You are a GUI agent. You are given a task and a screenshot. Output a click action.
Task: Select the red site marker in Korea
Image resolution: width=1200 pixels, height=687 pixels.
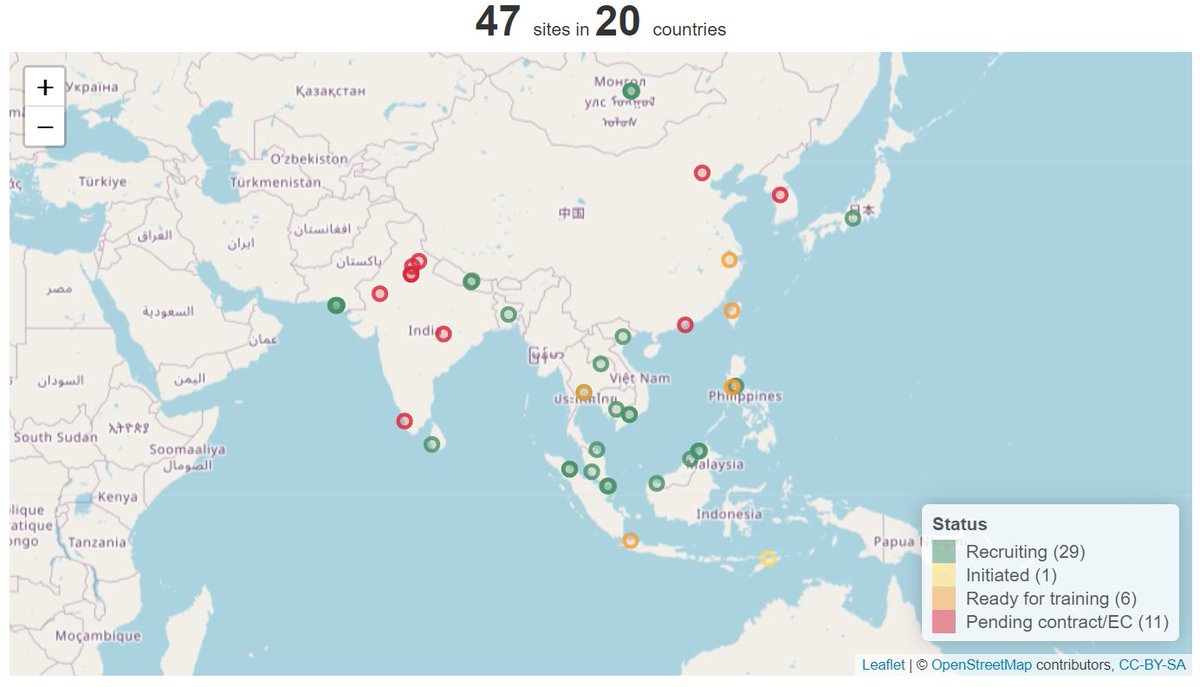click(x=780, y=195)
